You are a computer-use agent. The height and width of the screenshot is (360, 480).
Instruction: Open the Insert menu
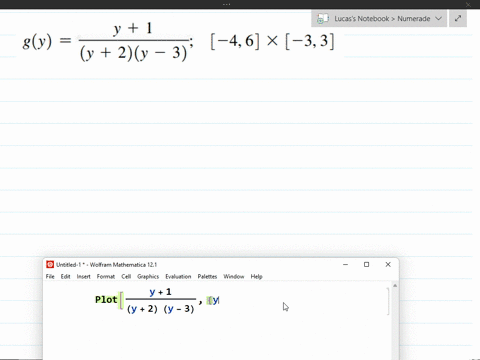[83, 276]
